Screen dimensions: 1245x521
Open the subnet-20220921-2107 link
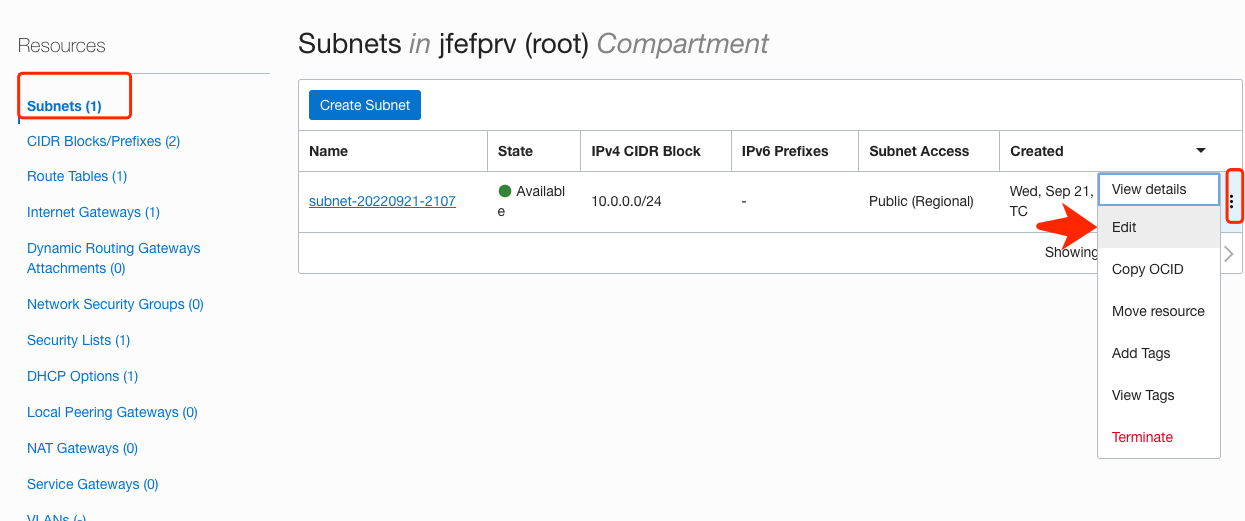[382, 201]
